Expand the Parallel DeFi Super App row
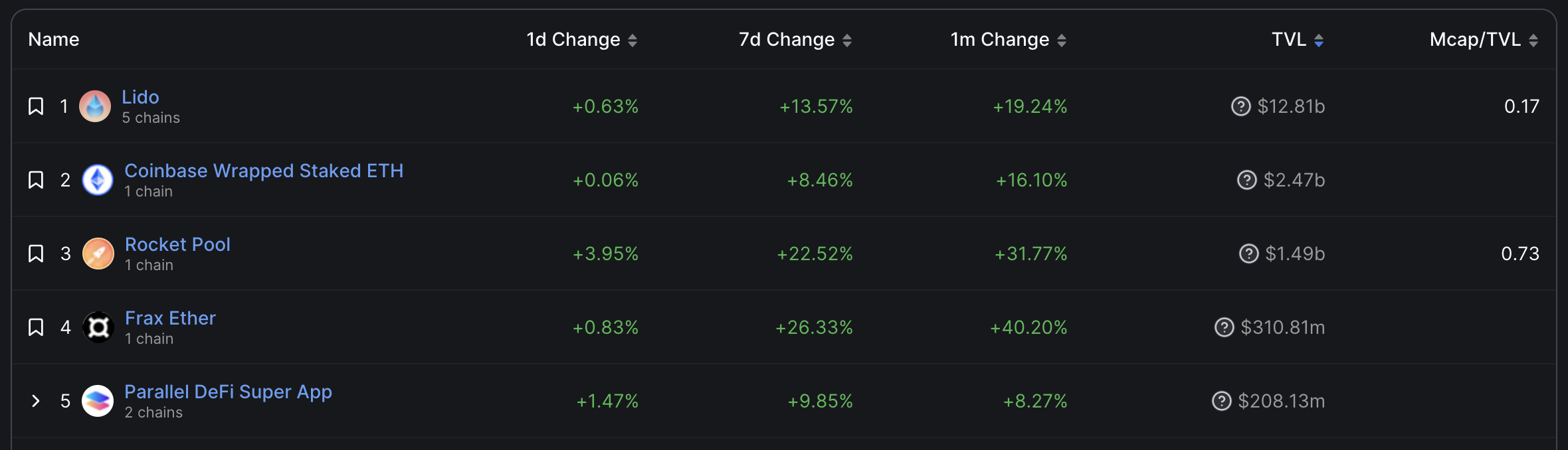 click(x=36, y=401)
